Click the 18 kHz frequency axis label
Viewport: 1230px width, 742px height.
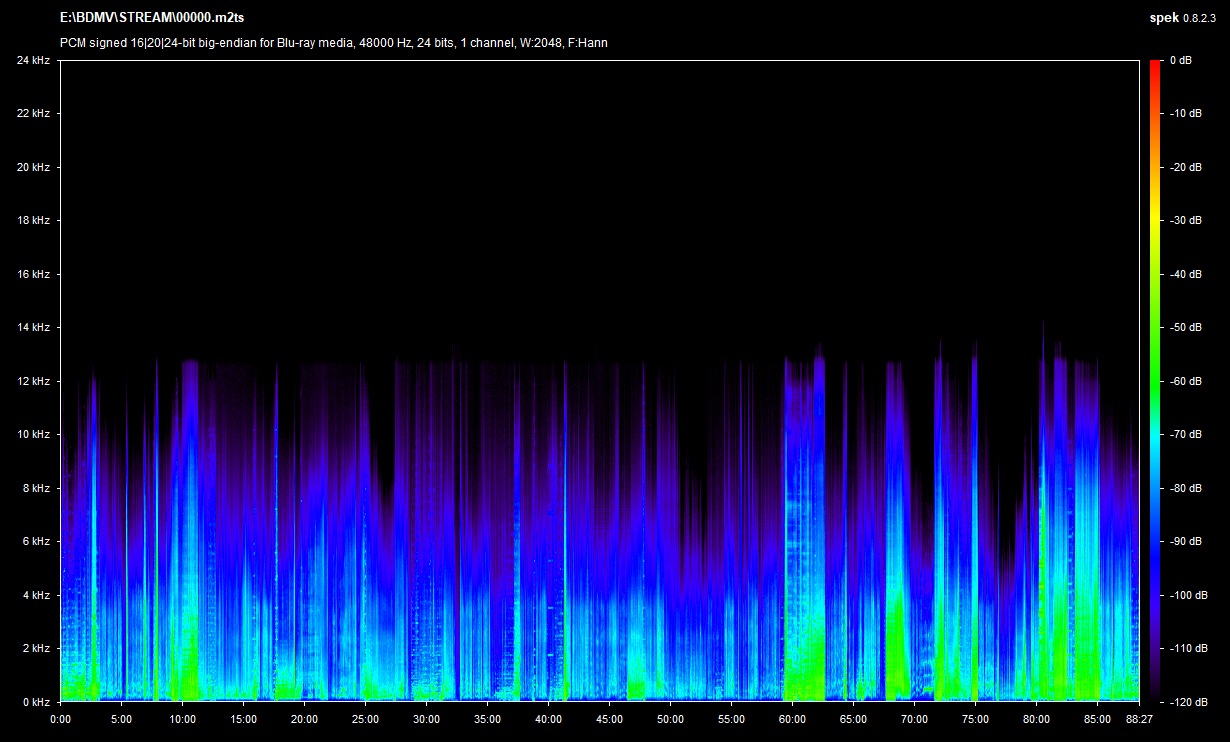(33, 220)
